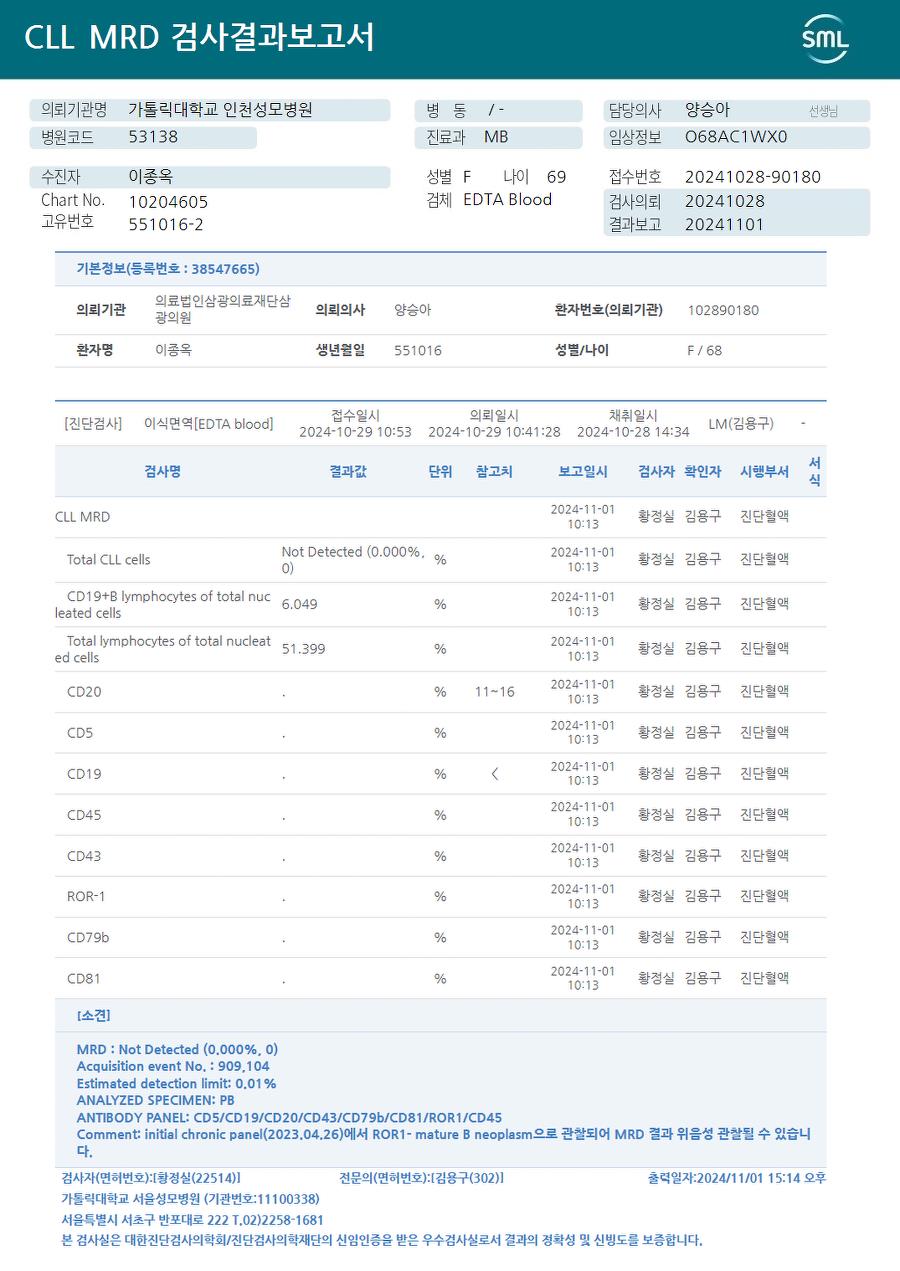Select the ROR-1 test row label
This screenshot has height=1271, width=900.
tap(86, 897)
